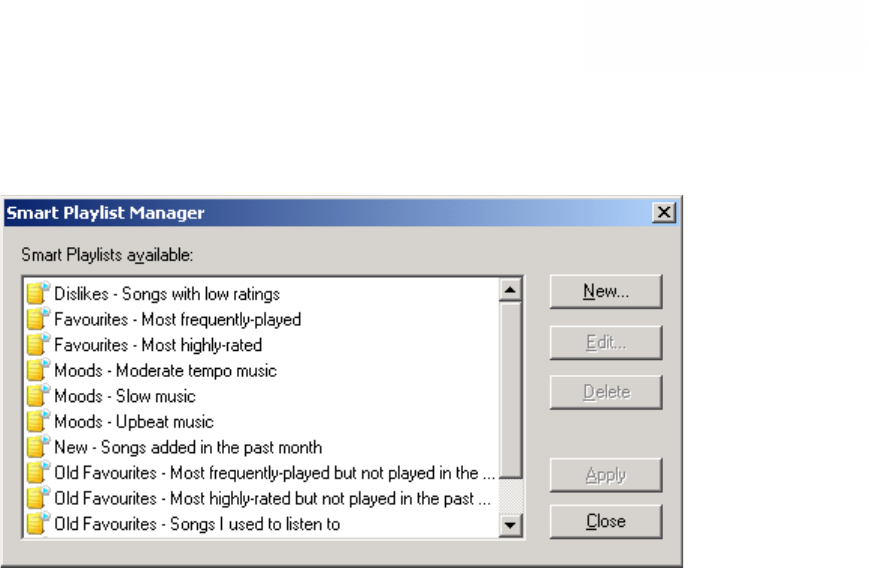Select Old Favourites most highly-rated but not played
Image resolution: width=869 pixels, height=568 pixels.
[x=272, y=498]
